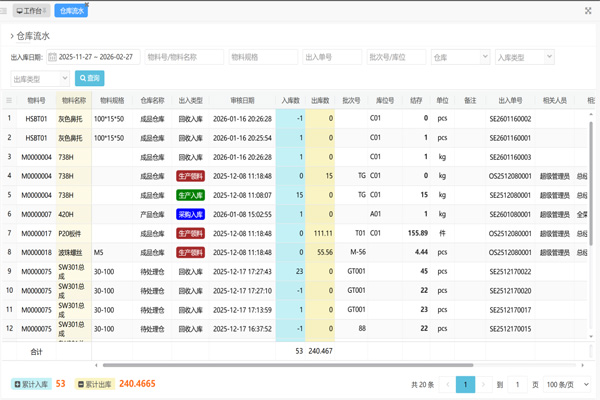Click the red 生产领料 tag in row 4
This screenshot has height=400, width=600.
[191, 176]
